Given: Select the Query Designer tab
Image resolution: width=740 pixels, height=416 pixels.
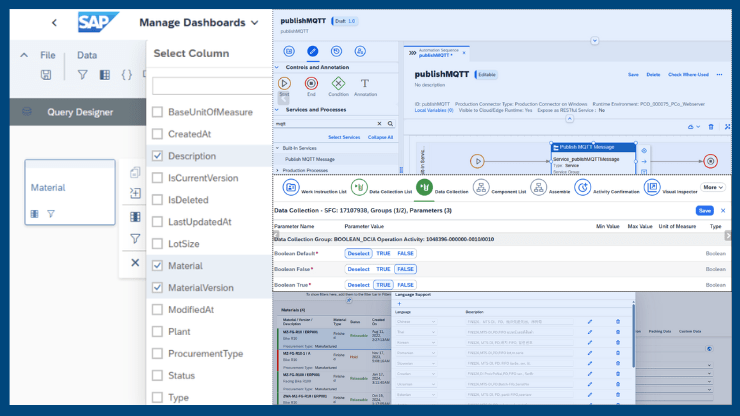Looking at the screenshot, I should tap(78, 112).
